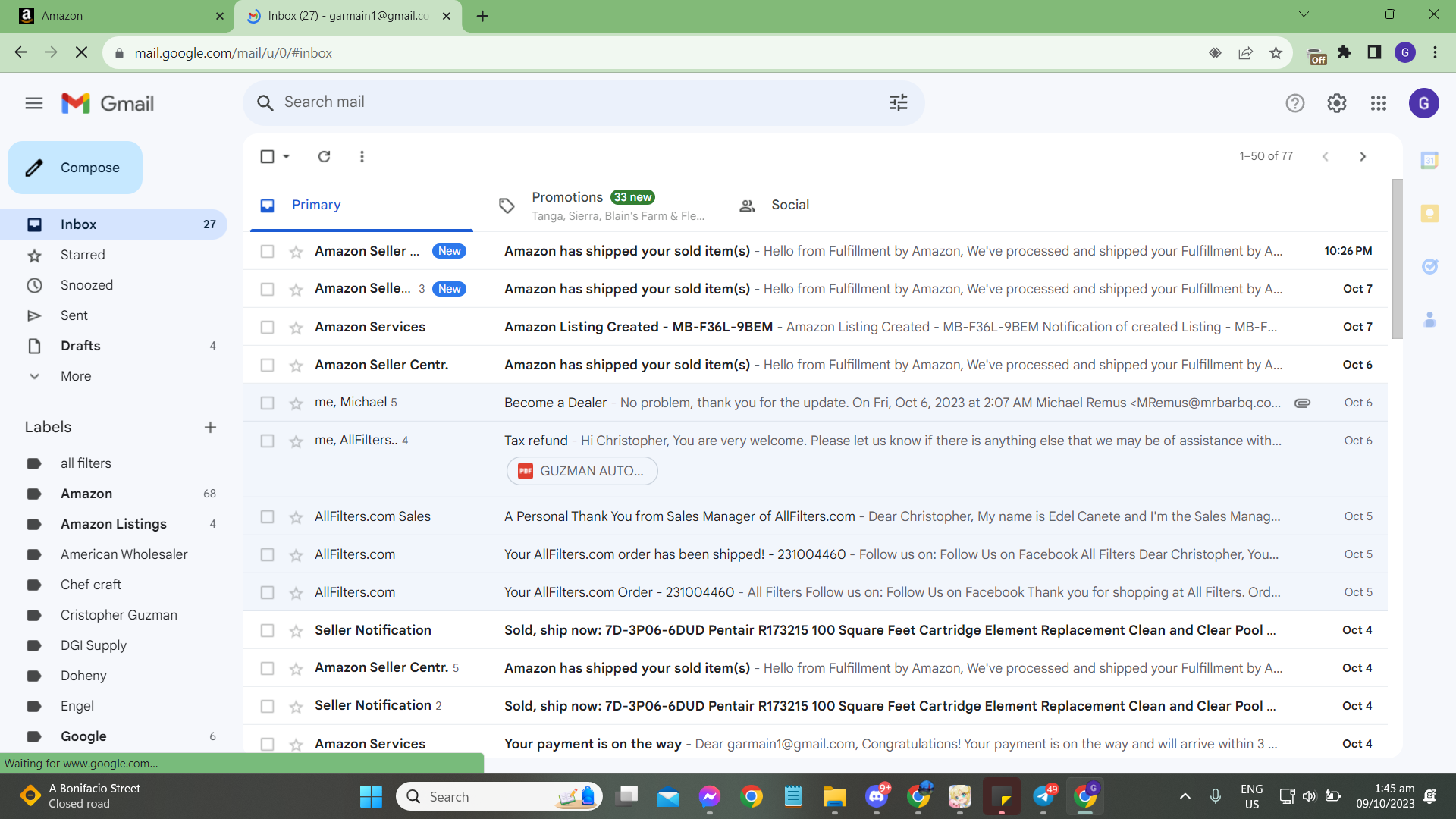This screenshot has height=819, width=1456.
Task: Open the Google apps grid
Action: (1379, 103)
